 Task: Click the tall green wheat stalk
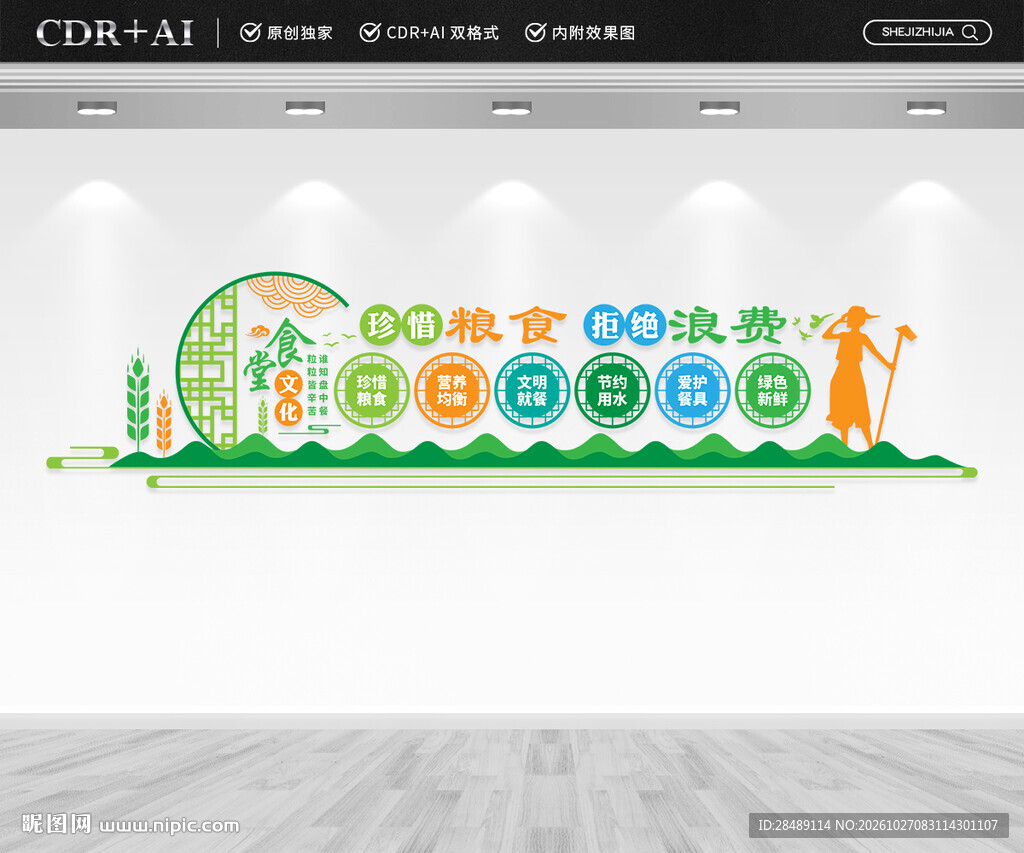(x=138, y=400)
